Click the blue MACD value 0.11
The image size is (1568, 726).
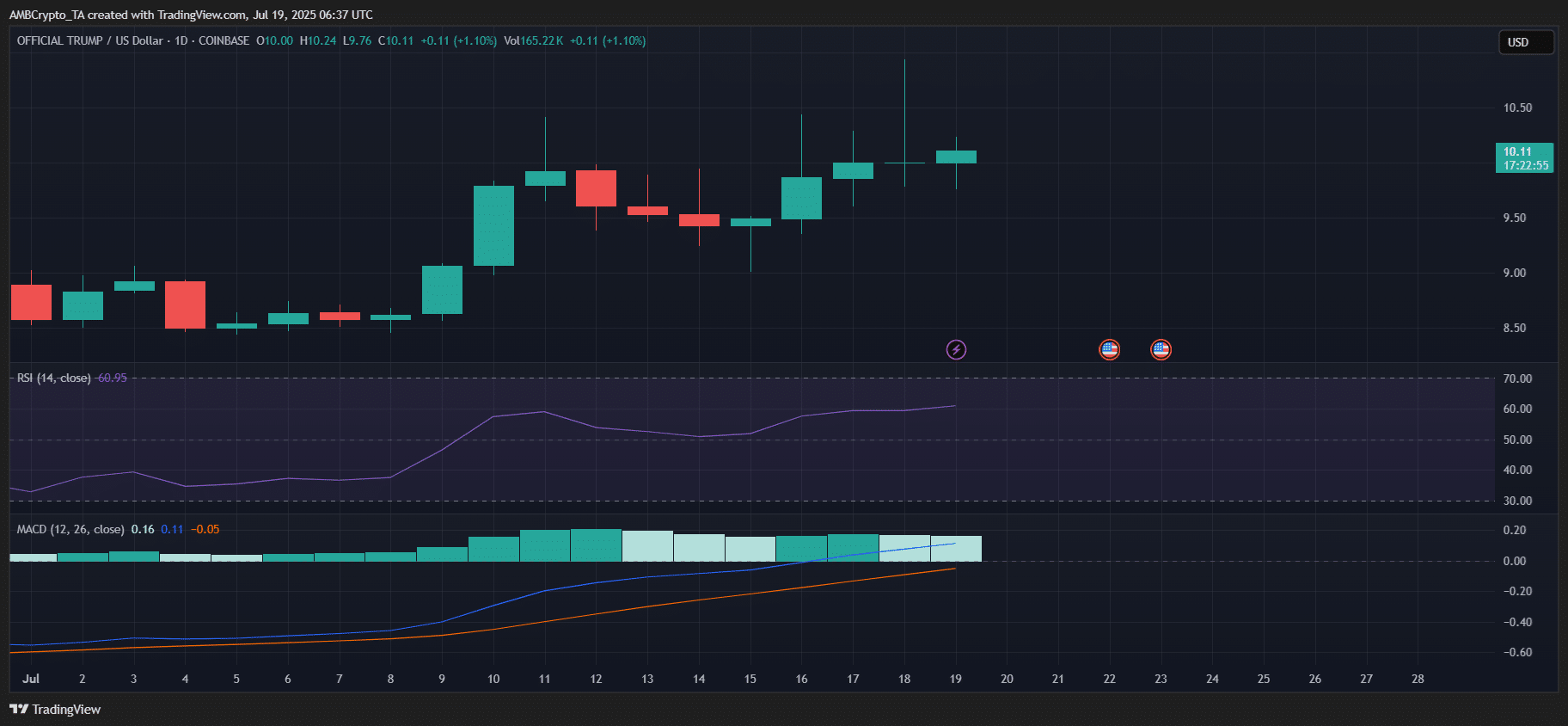click(172, 529)
